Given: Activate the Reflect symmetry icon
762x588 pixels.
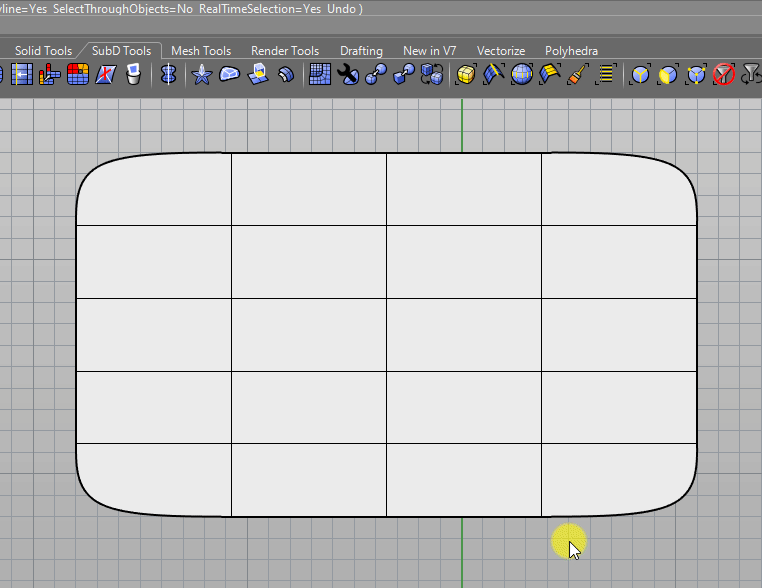Looking at the screenshot, I should pyautogui.click(x=168, y=74).
